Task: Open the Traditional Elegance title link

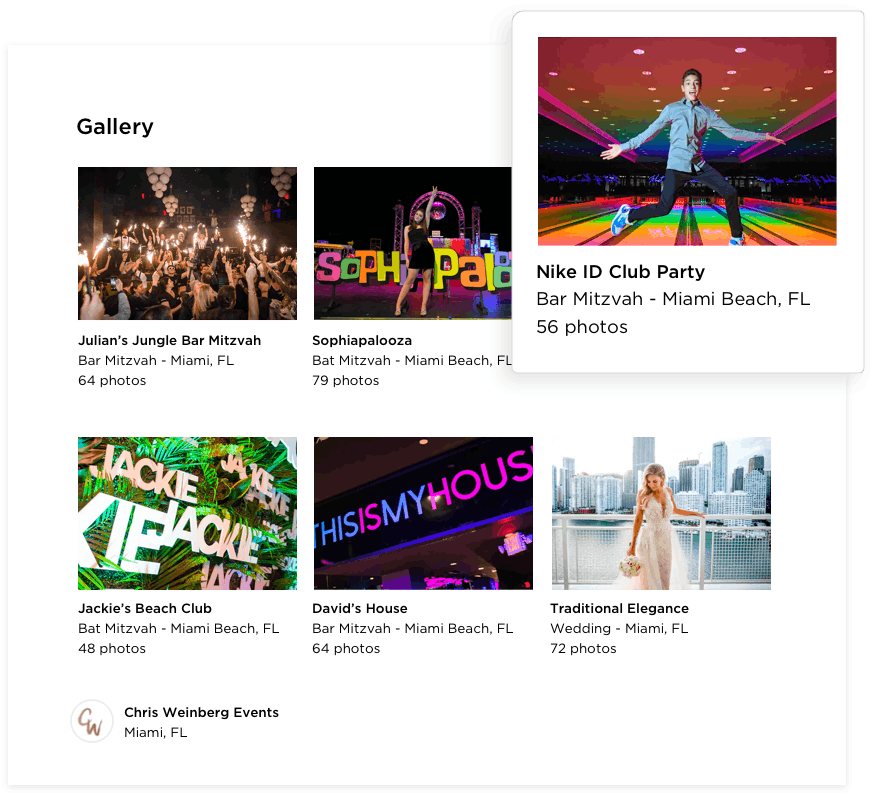Action: tap(619, 608)
